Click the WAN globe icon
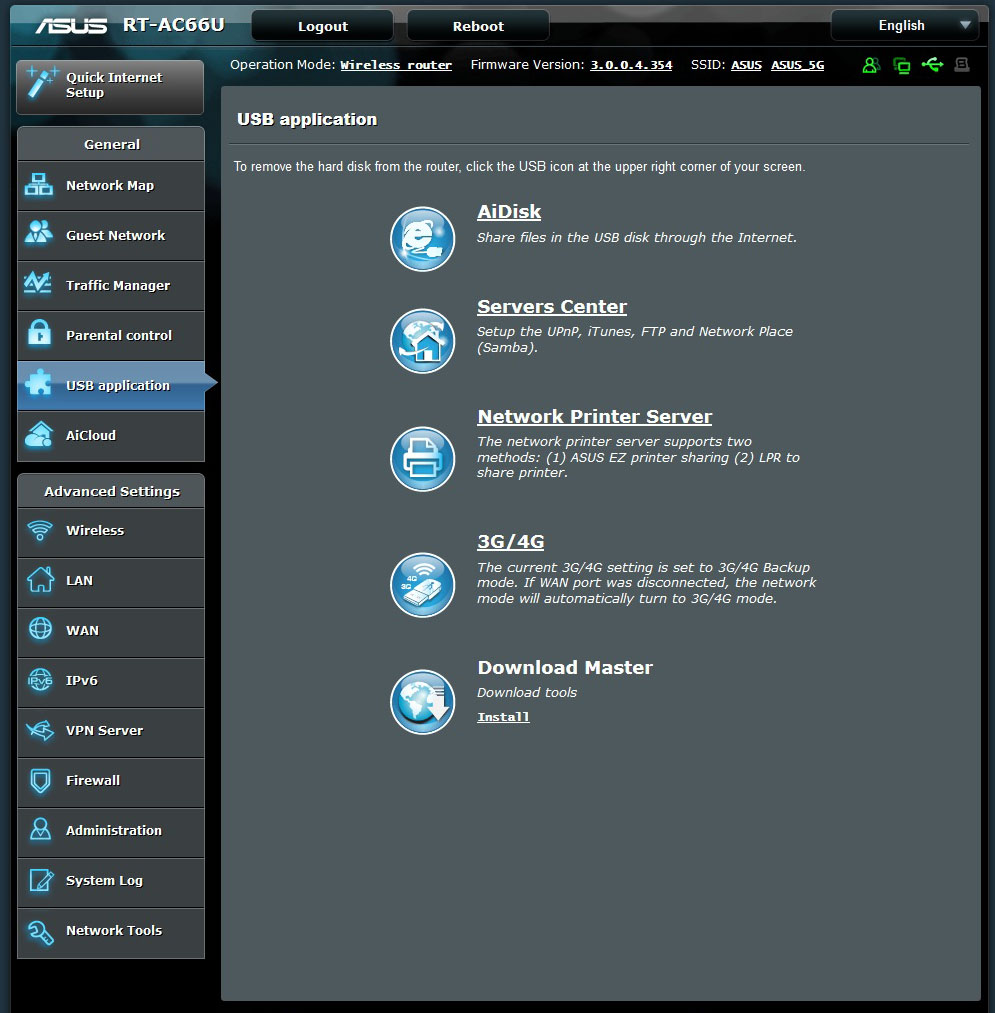Viewport: 995px width, 1013px height. pos(40,628)
